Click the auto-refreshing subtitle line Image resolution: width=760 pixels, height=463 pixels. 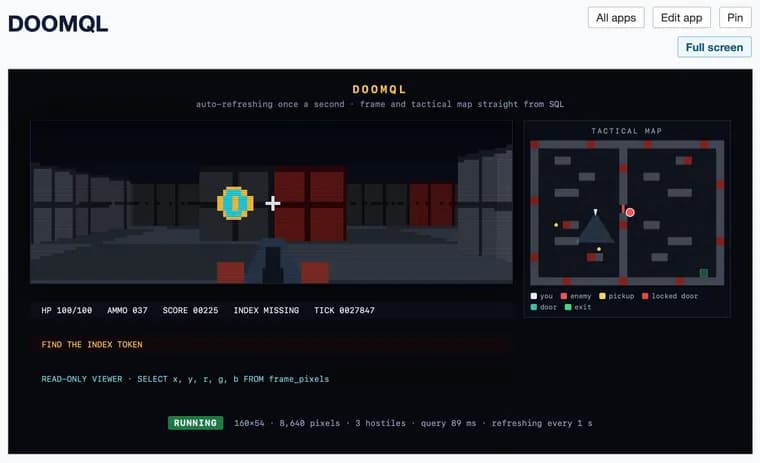click(380, 104)
